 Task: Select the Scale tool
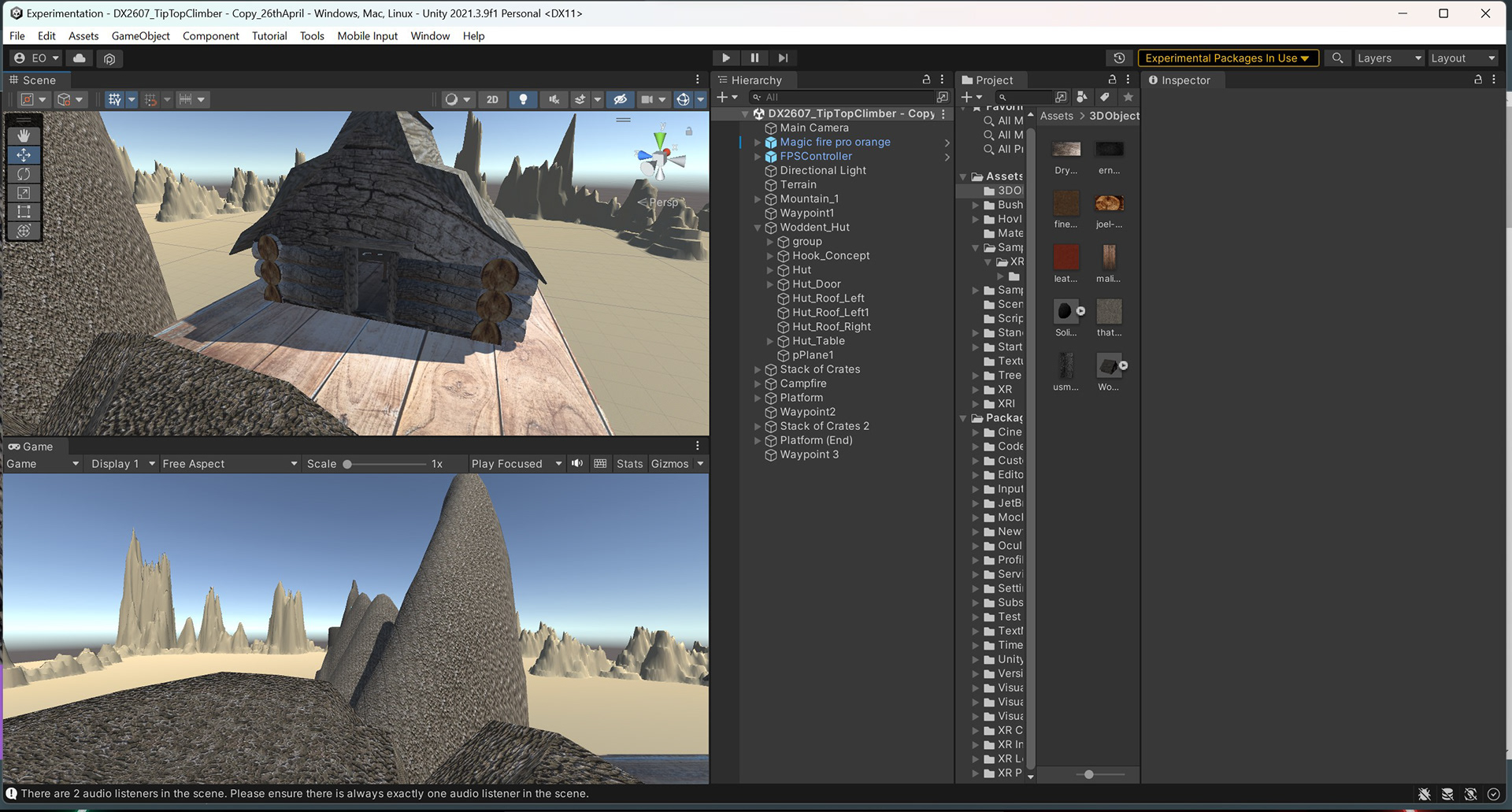(x=24, y=193)
